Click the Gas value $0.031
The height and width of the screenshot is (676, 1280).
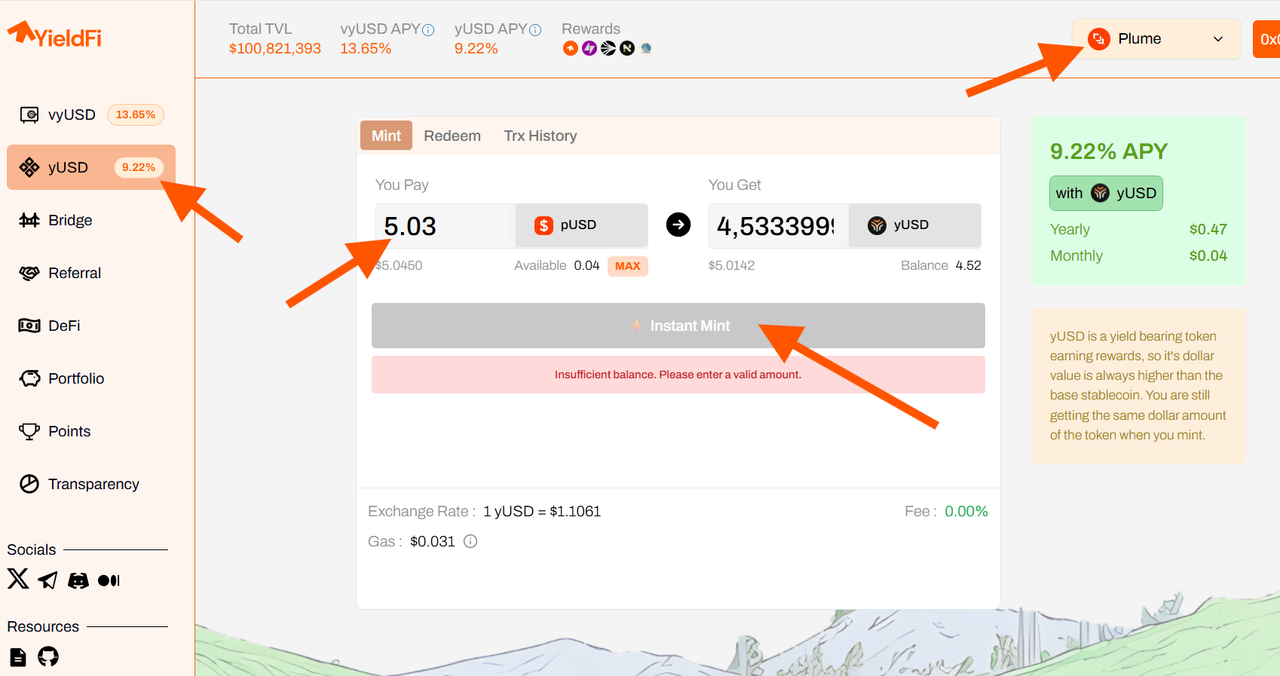(x=432, y=542)
